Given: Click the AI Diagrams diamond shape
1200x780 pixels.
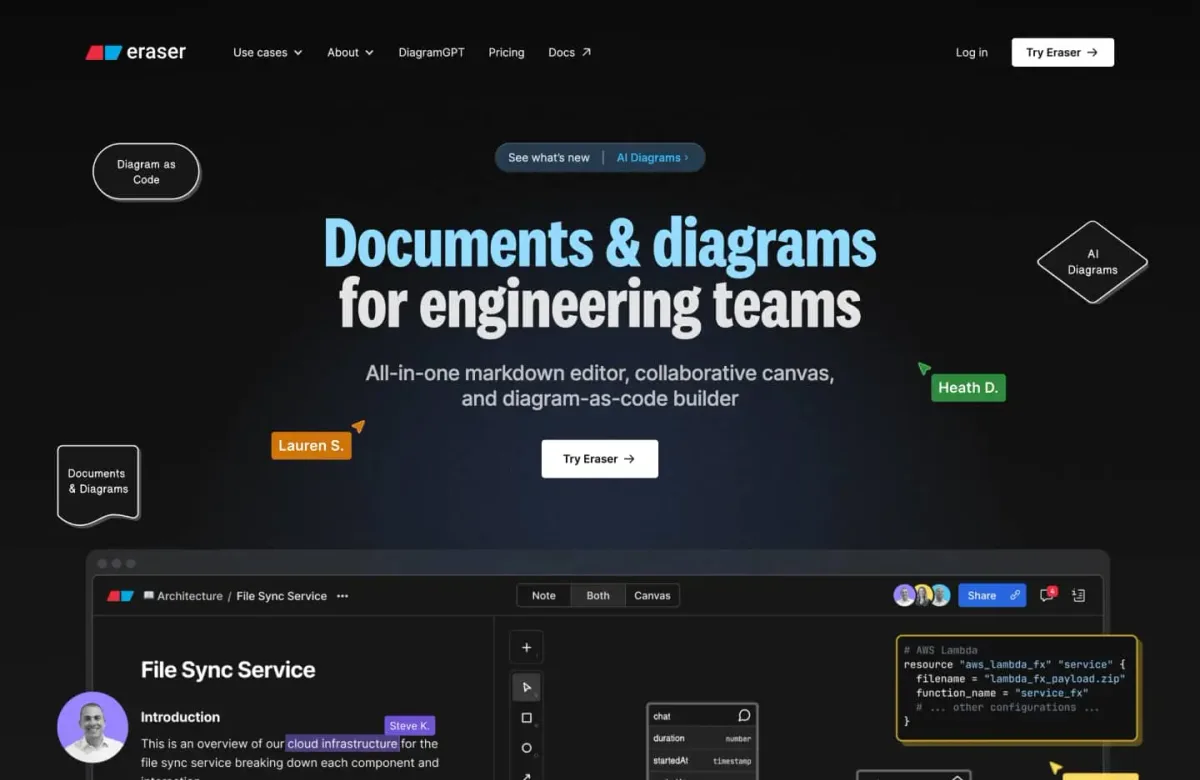Looking at the screenshot, I should [1092, 262].
